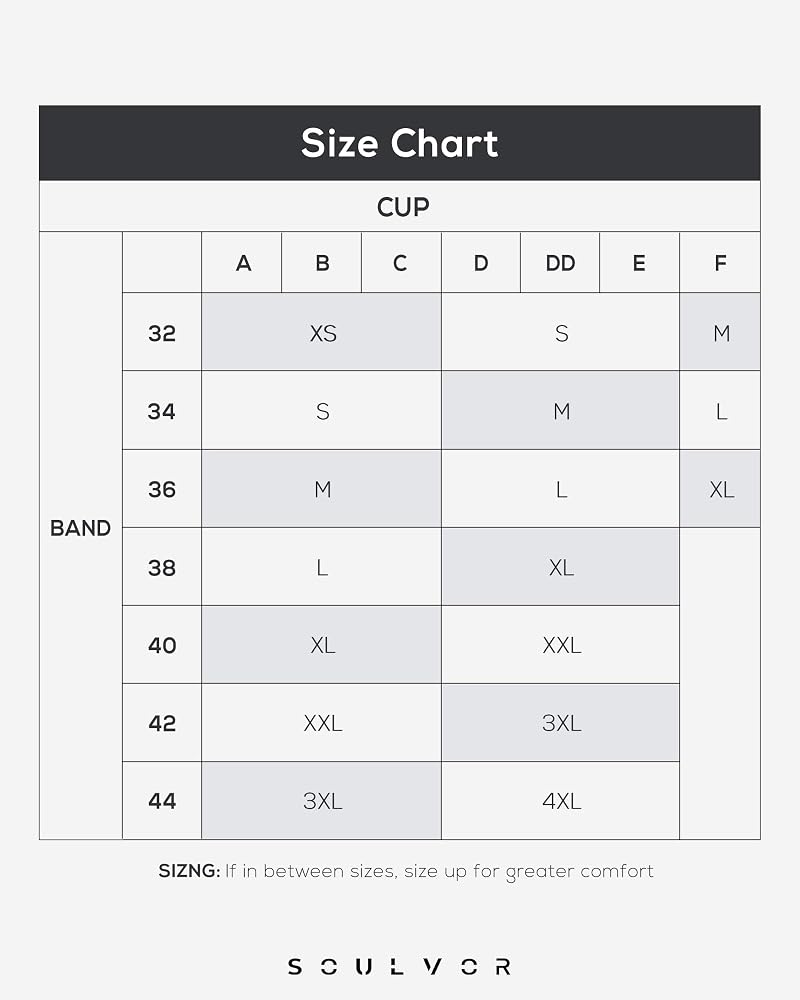Click the L cell for band 36
Viewport: 800px width, 1000px height.
point(560,489)
